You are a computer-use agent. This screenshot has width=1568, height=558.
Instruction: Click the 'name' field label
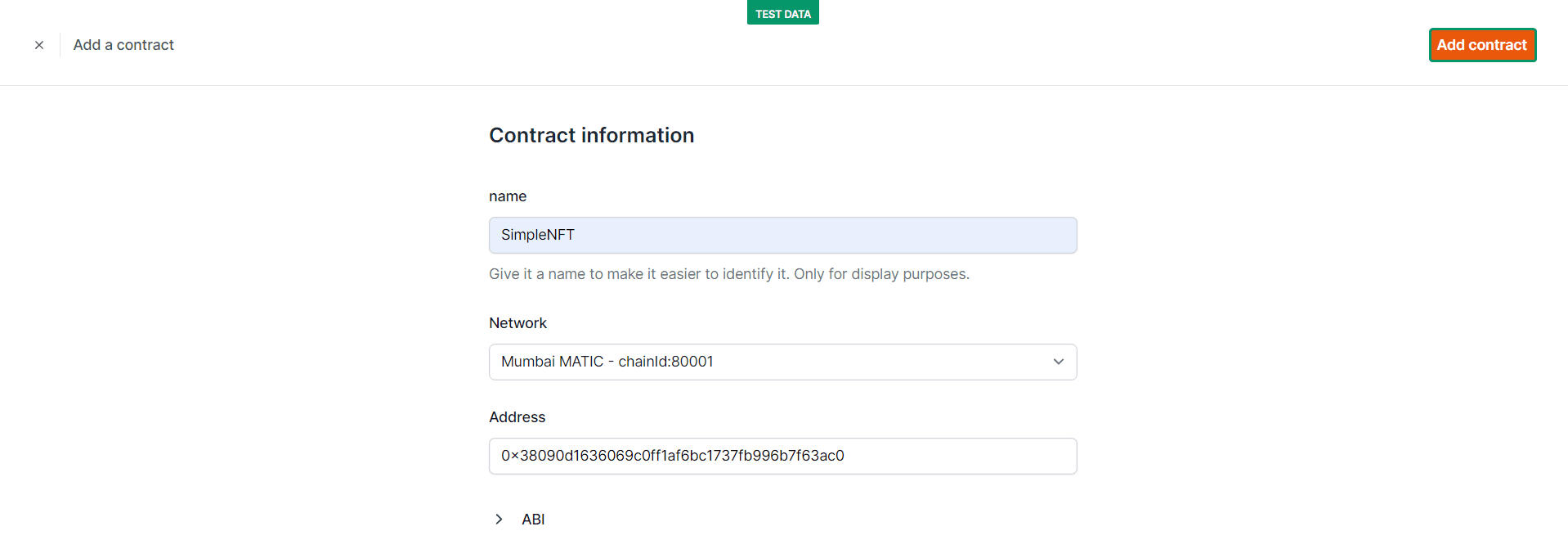click(507, 196)
